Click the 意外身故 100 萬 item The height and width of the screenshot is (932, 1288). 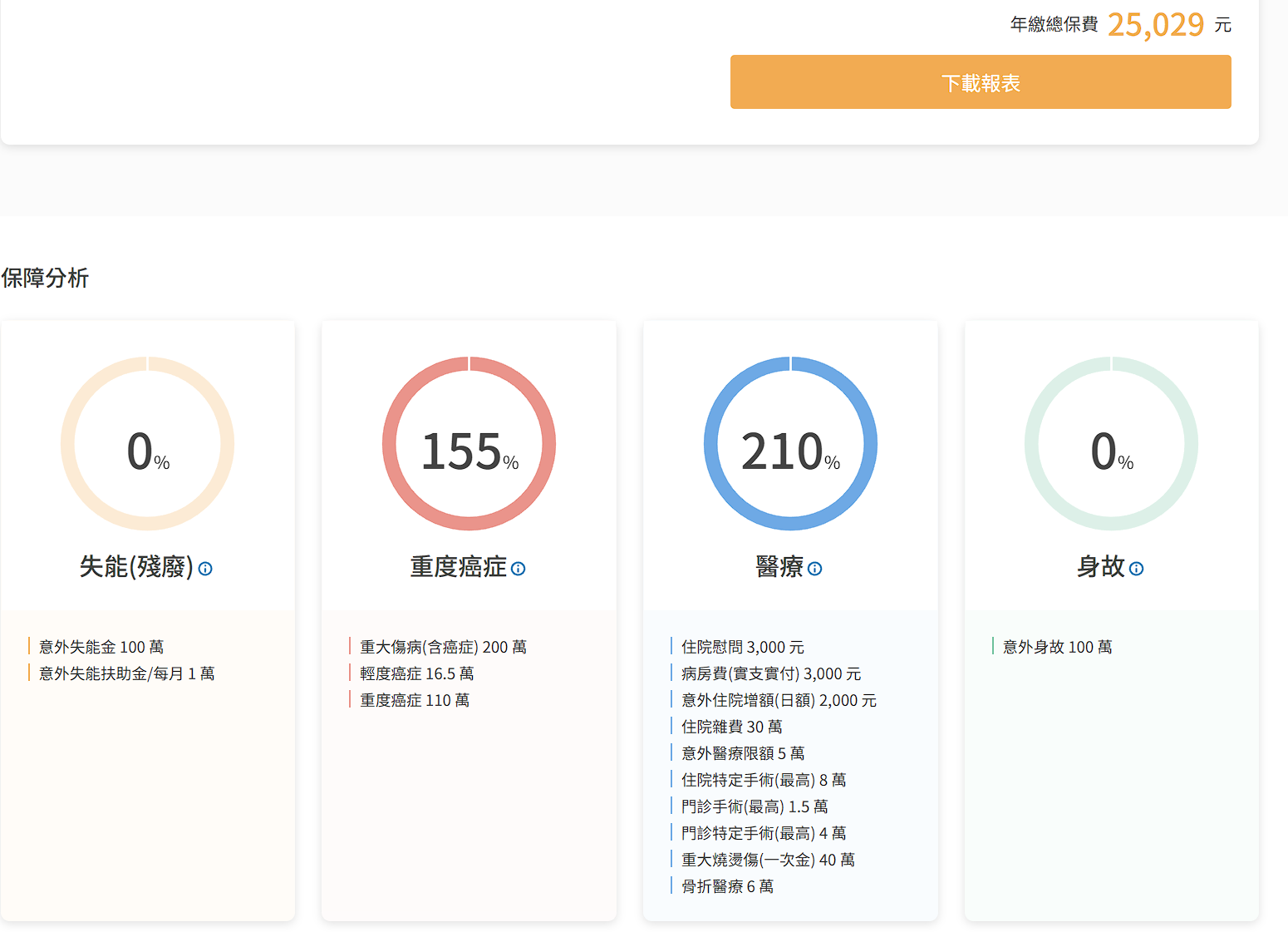coord(1057,647)
